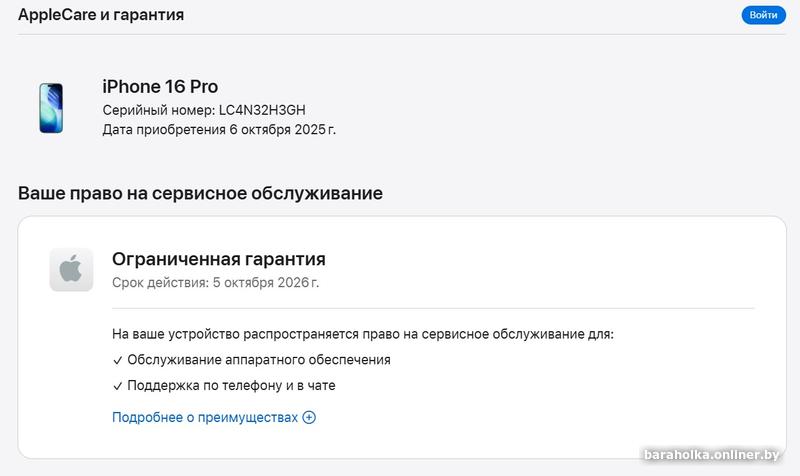Click the iPhone 16 Pro device image
The width and height of the screenshot is (800, 476).
pyautogui.click(x=49, y=109)
